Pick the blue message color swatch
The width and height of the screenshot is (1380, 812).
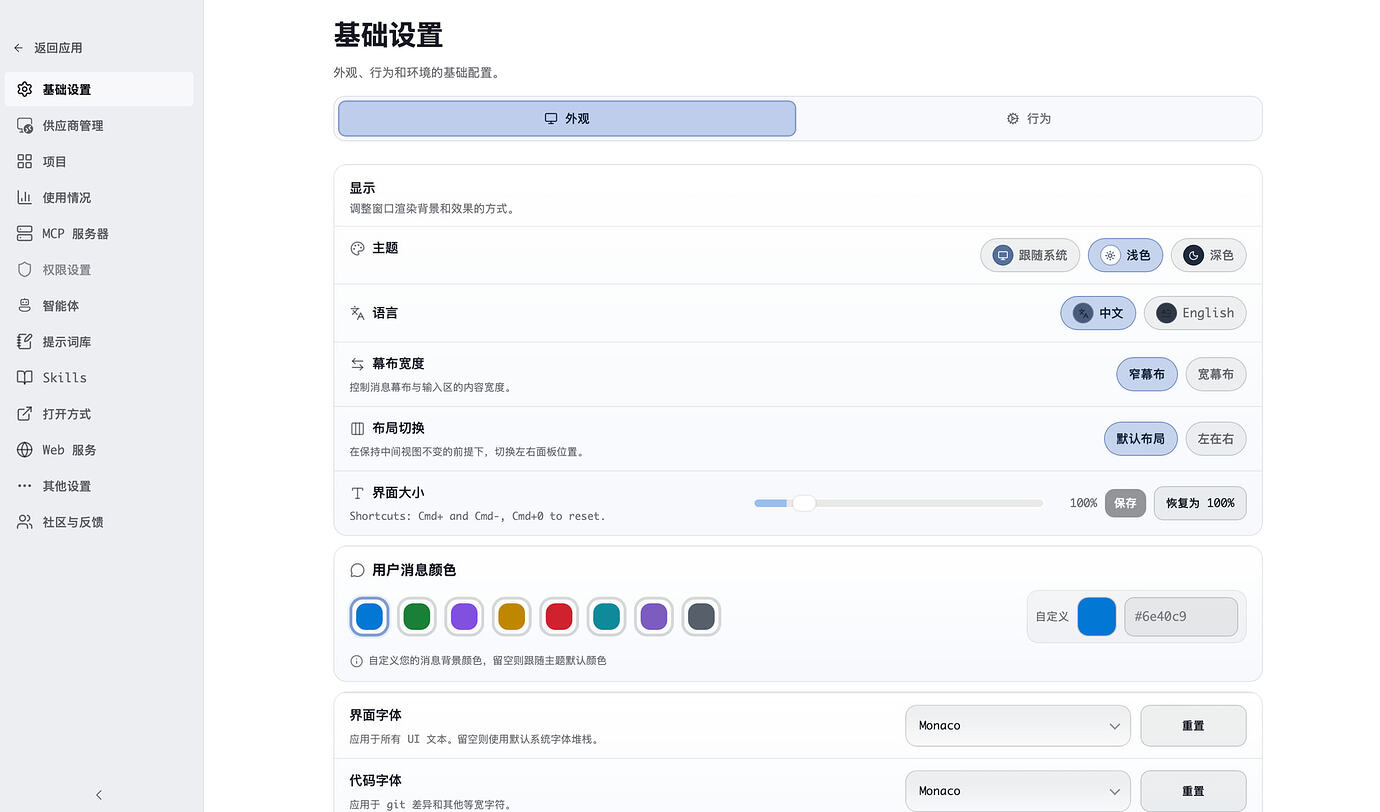[x=369, y=617]
